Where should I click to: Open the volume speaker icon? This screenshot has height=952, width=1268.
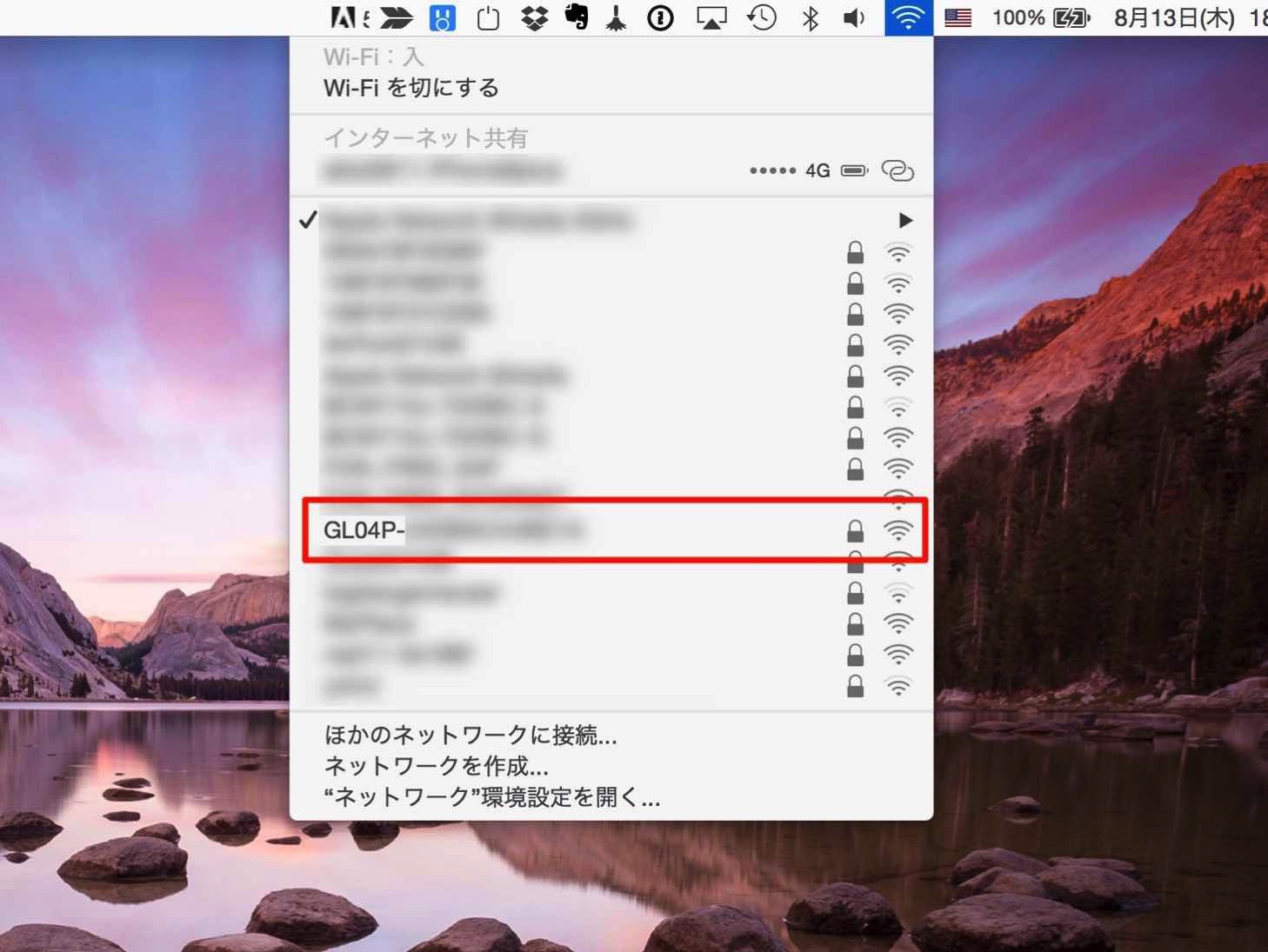[x=854, y=17]
